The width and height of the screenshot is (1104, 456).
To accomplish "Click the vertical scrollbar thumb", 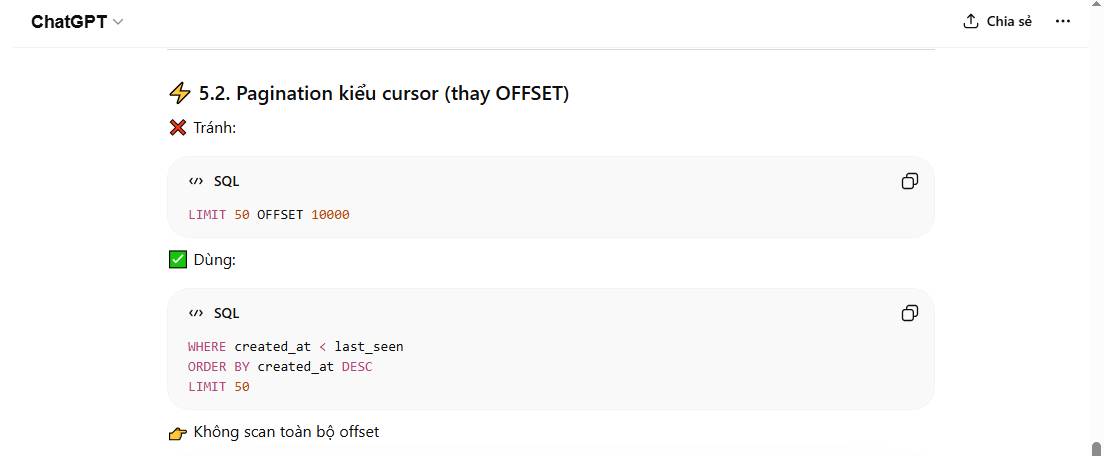I will coord(1096,448).
